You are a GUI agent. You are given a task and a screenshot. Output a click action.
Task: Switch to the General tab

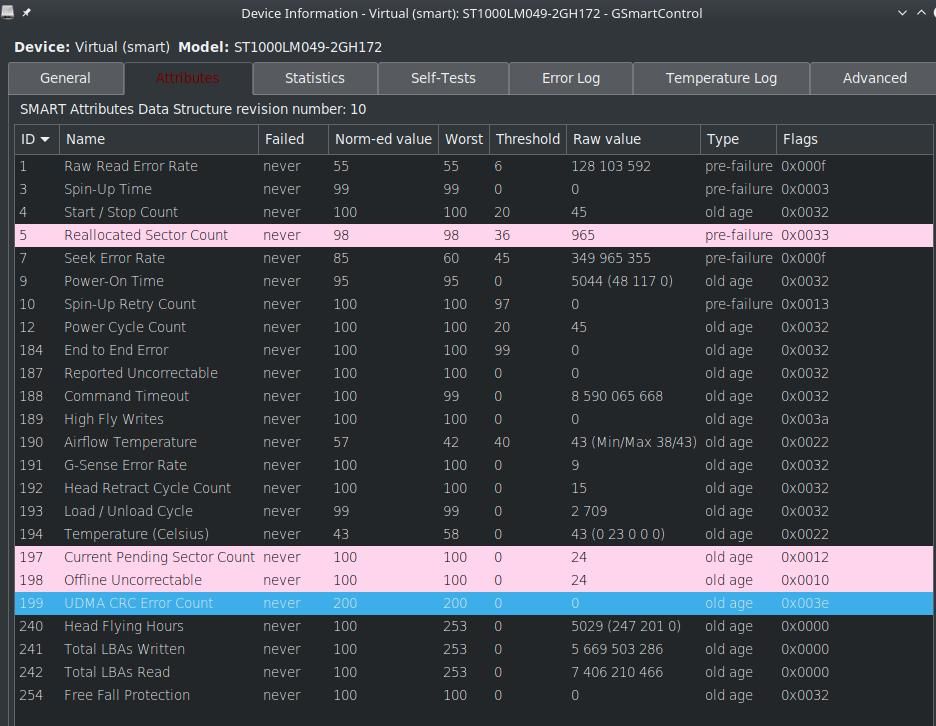[x=66, y=78]
